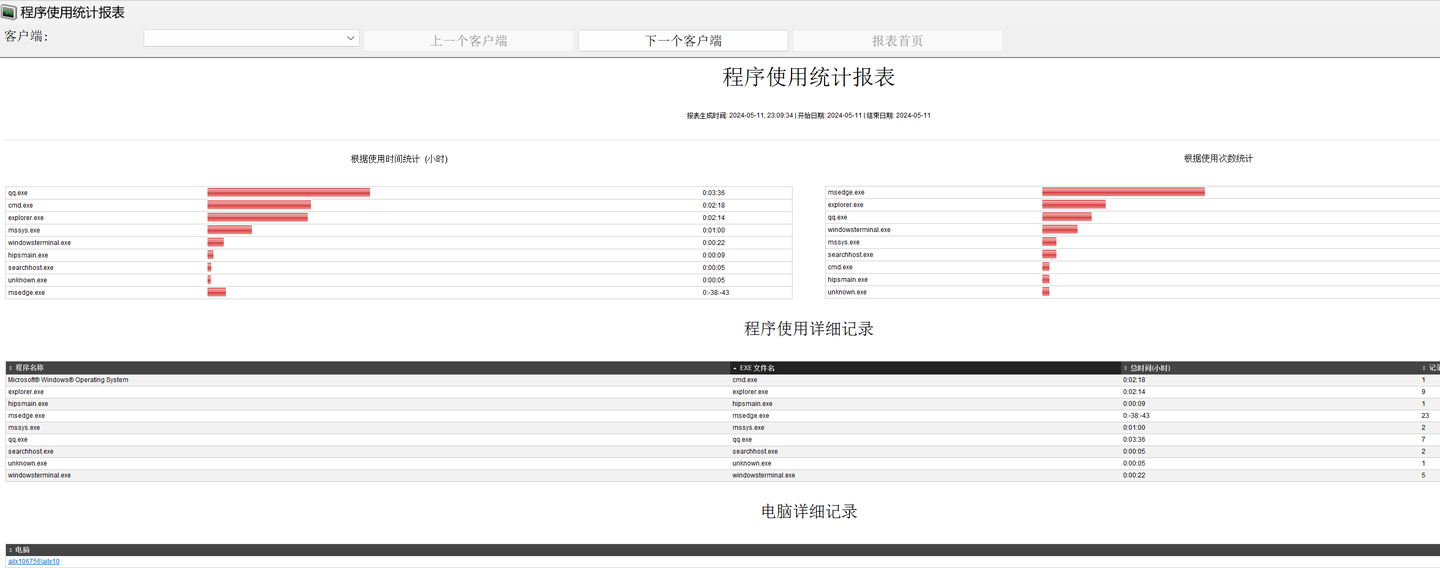Select cmd.exe label in usage-count chart

tap(841, 267)
